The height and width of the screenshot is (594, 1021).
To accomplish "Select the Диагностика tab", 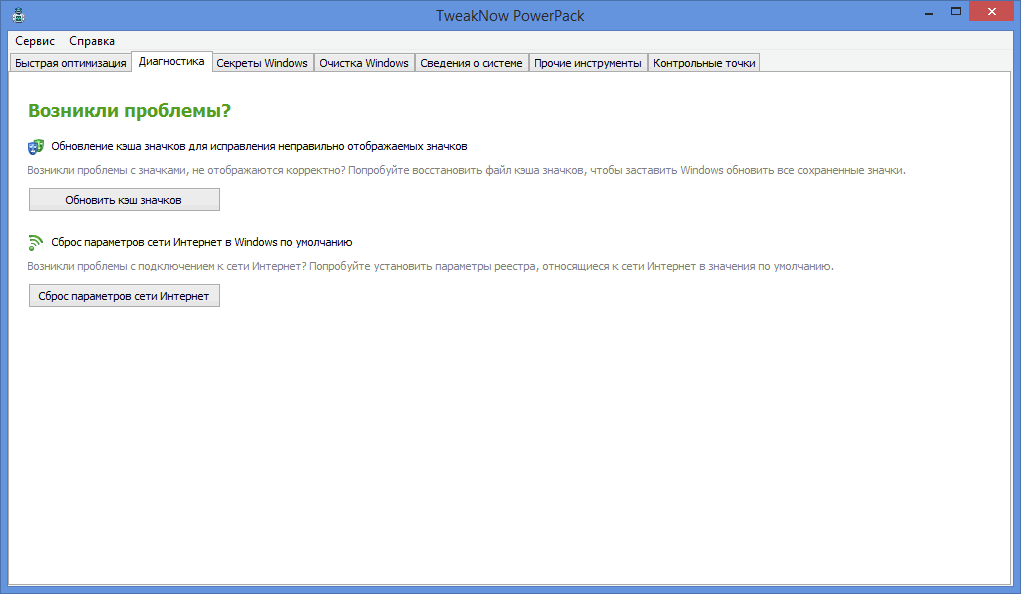I will pos(171,61).
